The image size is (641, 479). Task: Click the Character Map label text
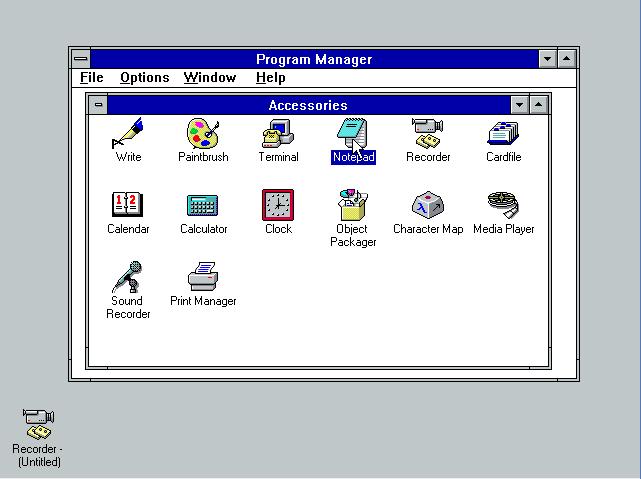pyautogui.click(x=428, y=229)
